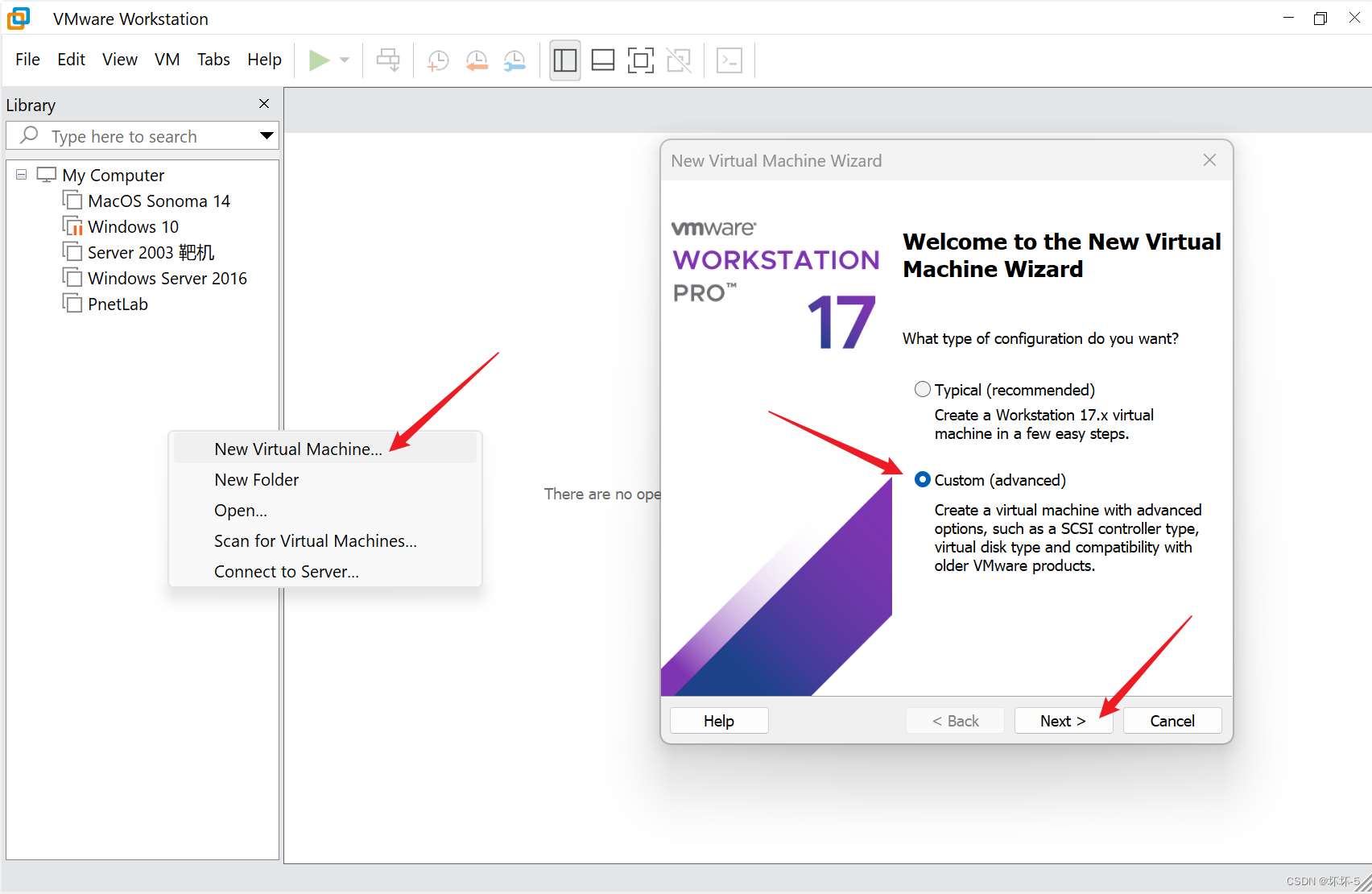Select Custom (advanced) radio option
Screen dimensions: 1372x894
coord(923,480)
